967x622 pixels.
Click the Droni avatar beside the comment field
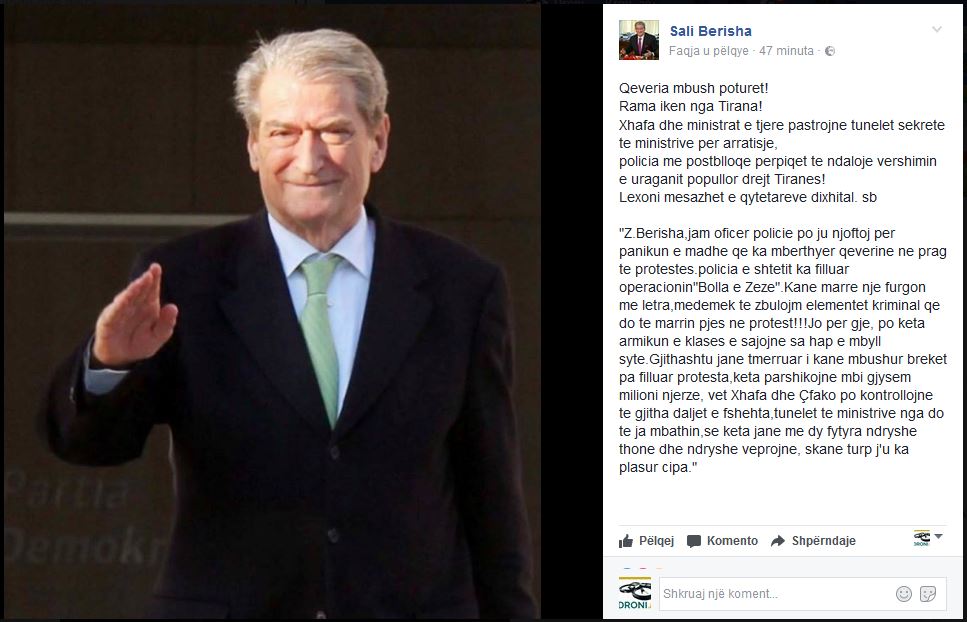(x=635, y=594)
